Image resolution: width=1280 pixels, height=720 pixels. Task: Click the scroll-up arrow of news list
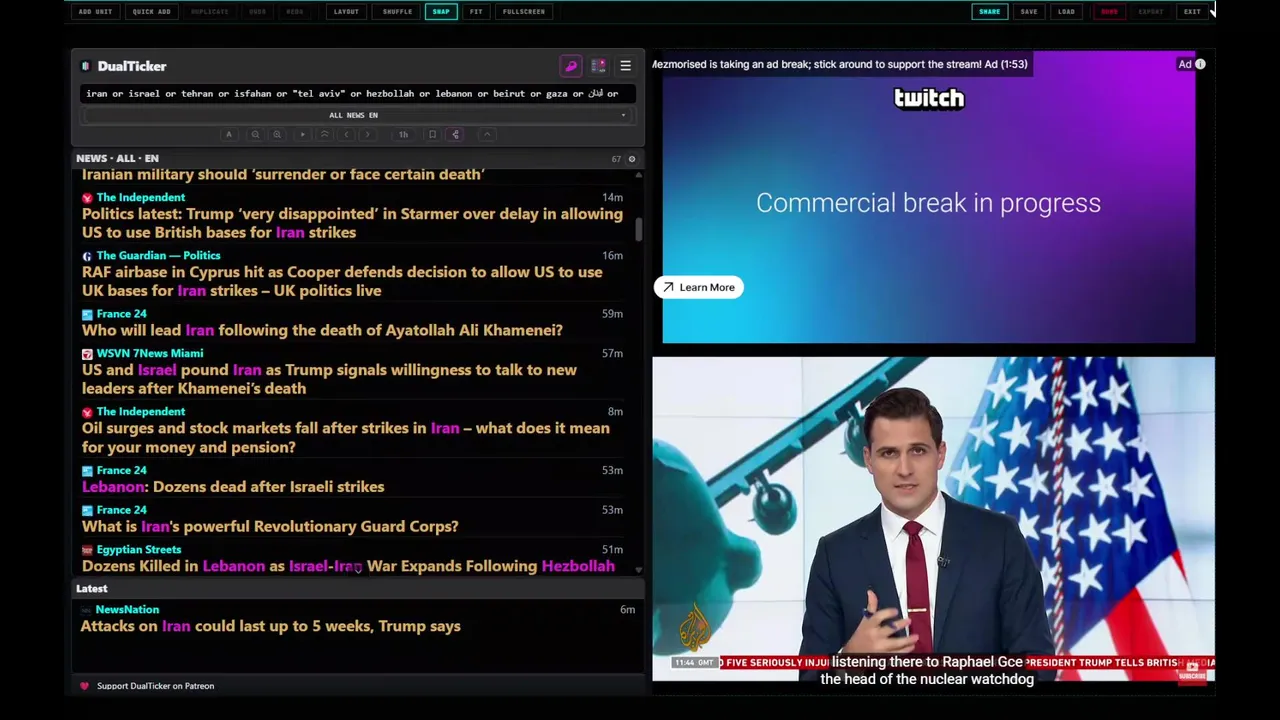pyautogui.click(x=638, y=175)
